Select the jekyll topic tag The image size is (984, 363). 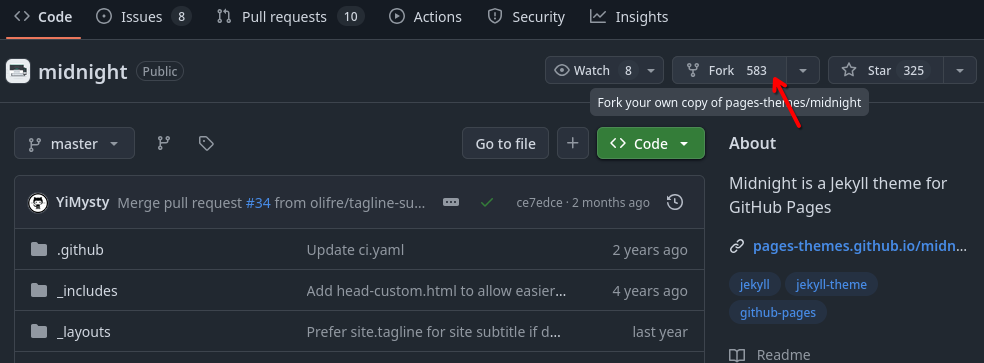pyautogui.click(x=754, y=284)
